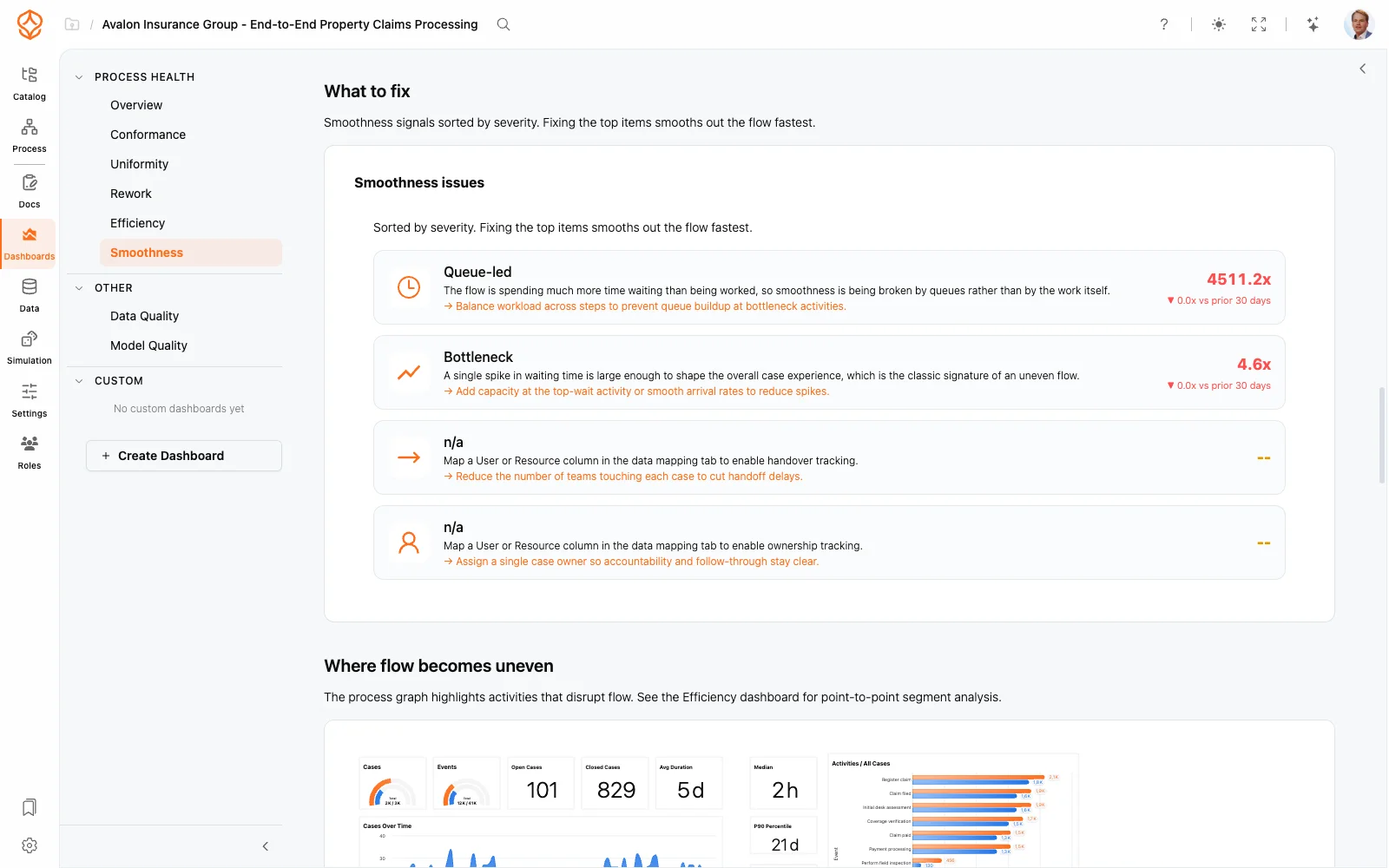
Task: Toggle light/dark theme sun icon
Action: pyautogui.click(x=1219, y=24)
